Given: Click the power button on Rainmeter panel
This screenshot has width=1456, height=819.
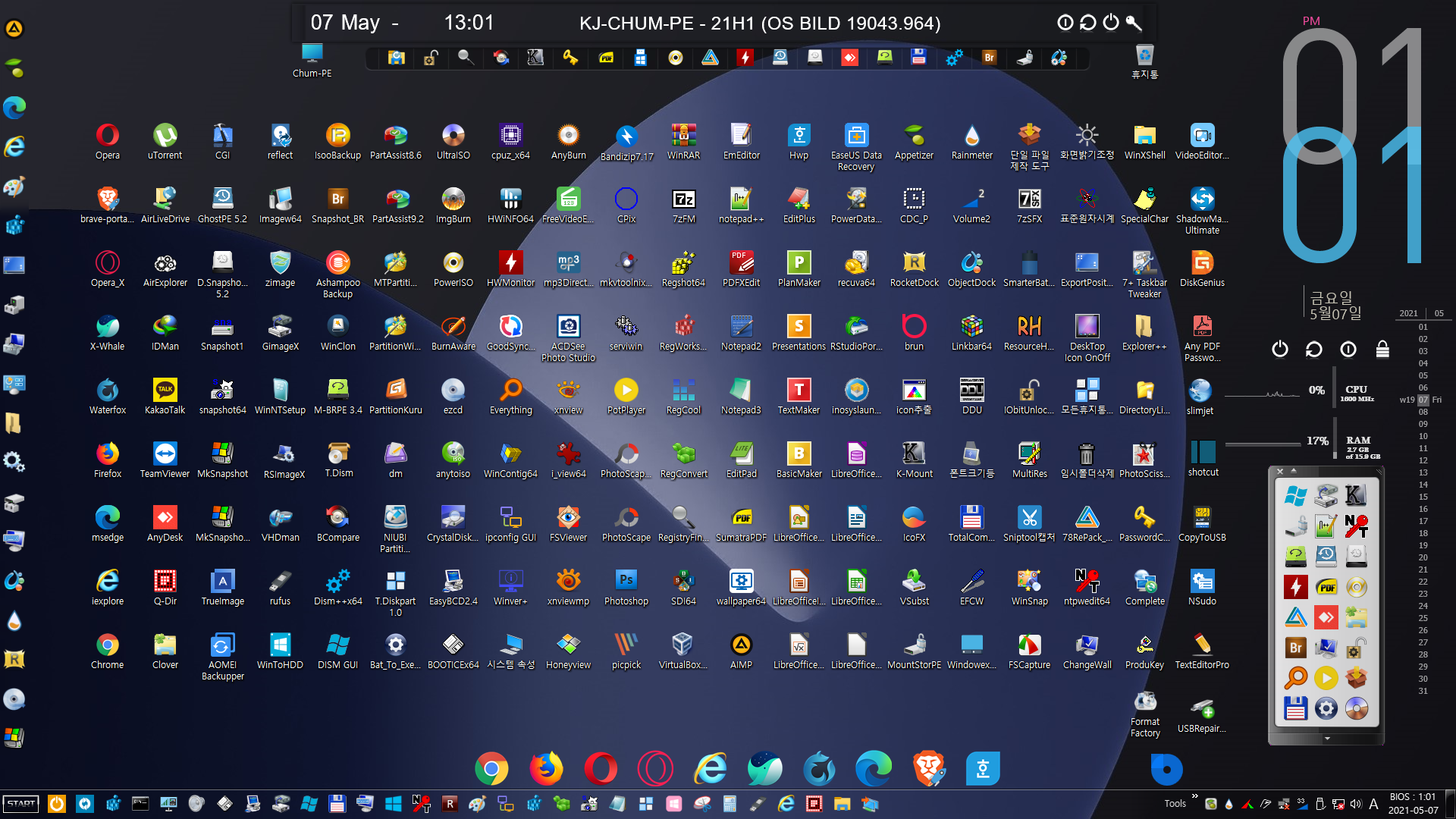Looking at the screenshot, I should 1280,349.
